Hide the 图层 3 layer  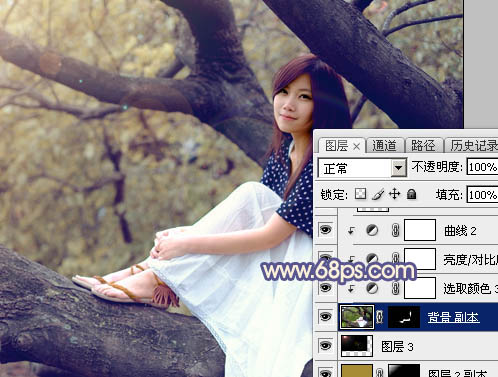[x=325, y=345]
